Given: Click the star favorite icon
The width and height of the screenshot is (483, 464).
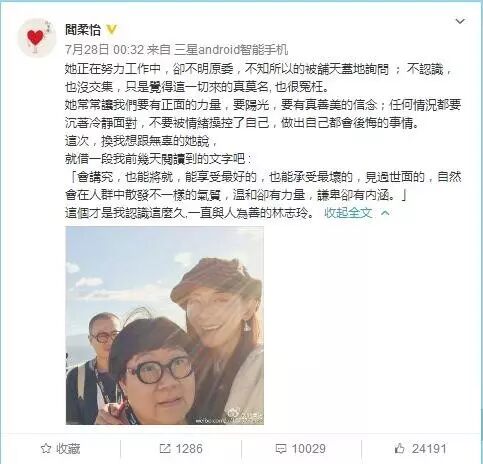Looking at the screenshot, I should pos(46,449).
